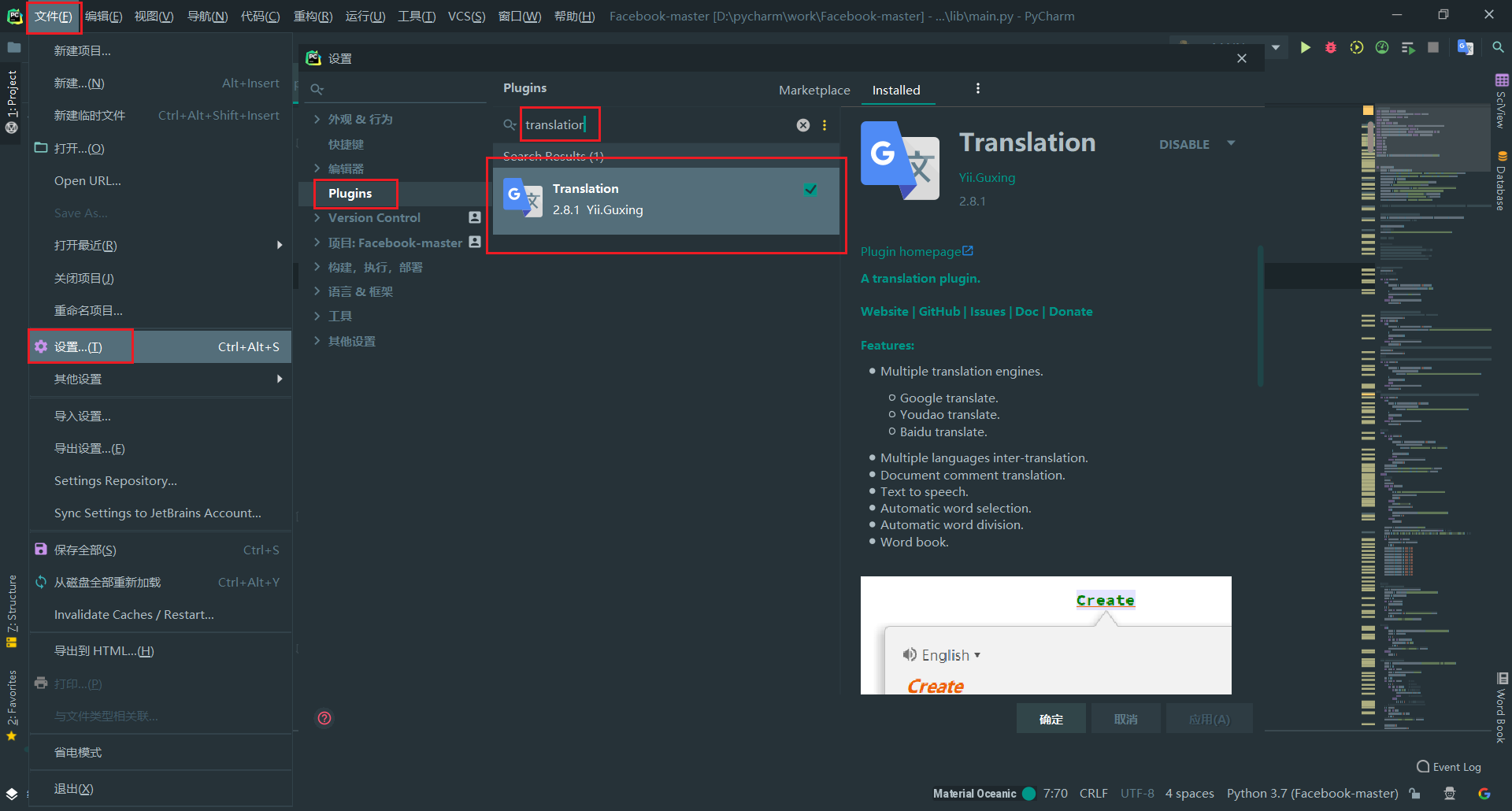Click the large Translation plugin logo

(x=900, y=161)
